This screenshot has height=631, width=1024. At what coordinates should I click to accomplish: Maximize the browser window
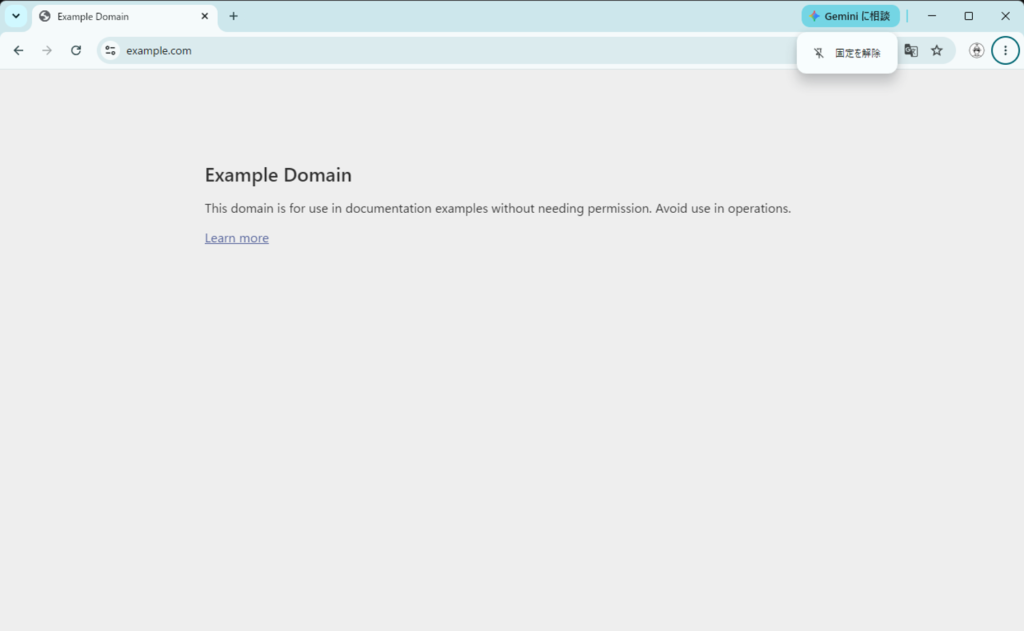coord(968,16)
